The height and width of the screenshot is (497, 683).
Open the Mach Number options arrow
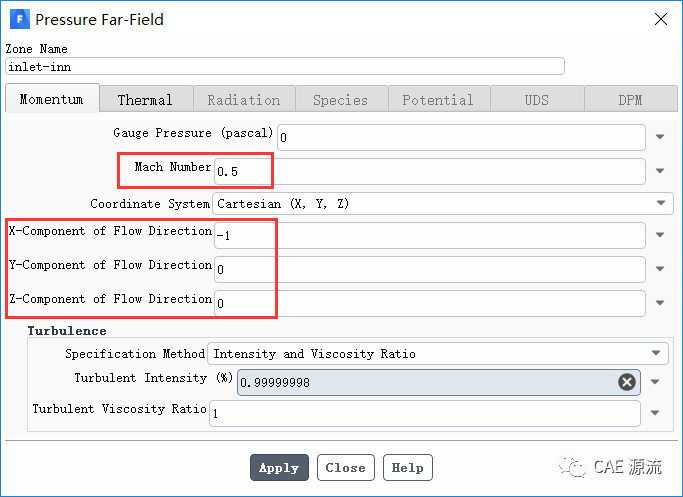coord(659,171)
